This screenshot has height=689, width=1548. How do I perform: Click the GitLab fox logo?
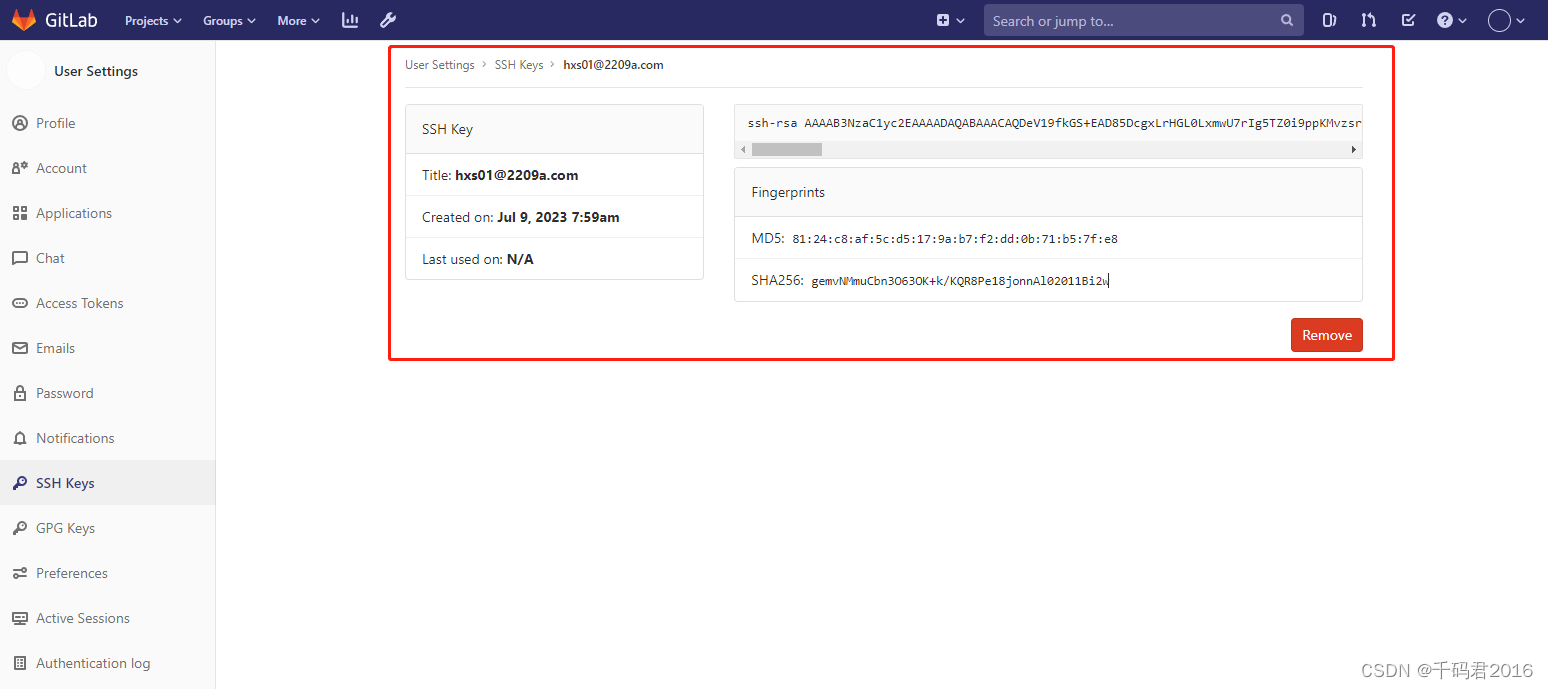(24, 19)
